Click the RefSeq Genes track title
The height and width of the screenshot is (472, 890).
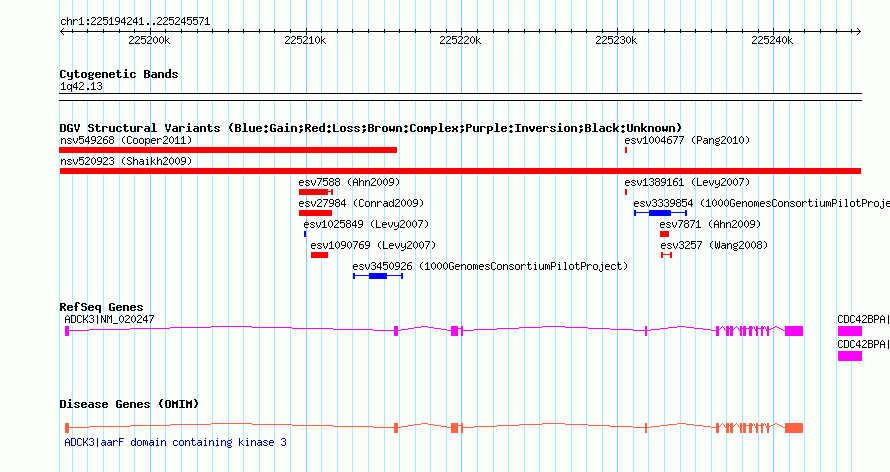[x=101, y=307]
